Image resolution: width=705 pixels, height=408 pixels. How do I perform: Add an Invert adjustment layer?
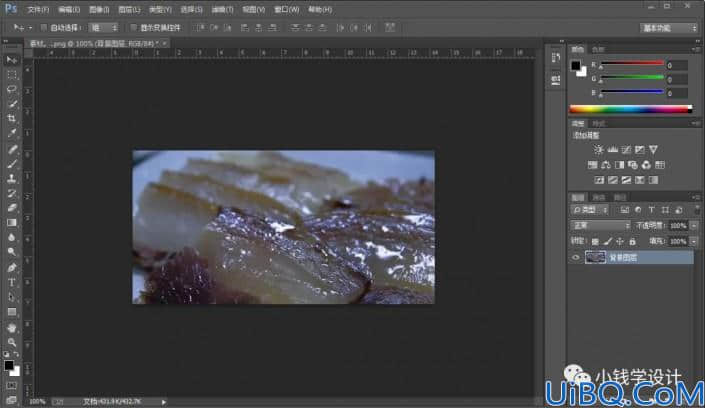(599, 180)
